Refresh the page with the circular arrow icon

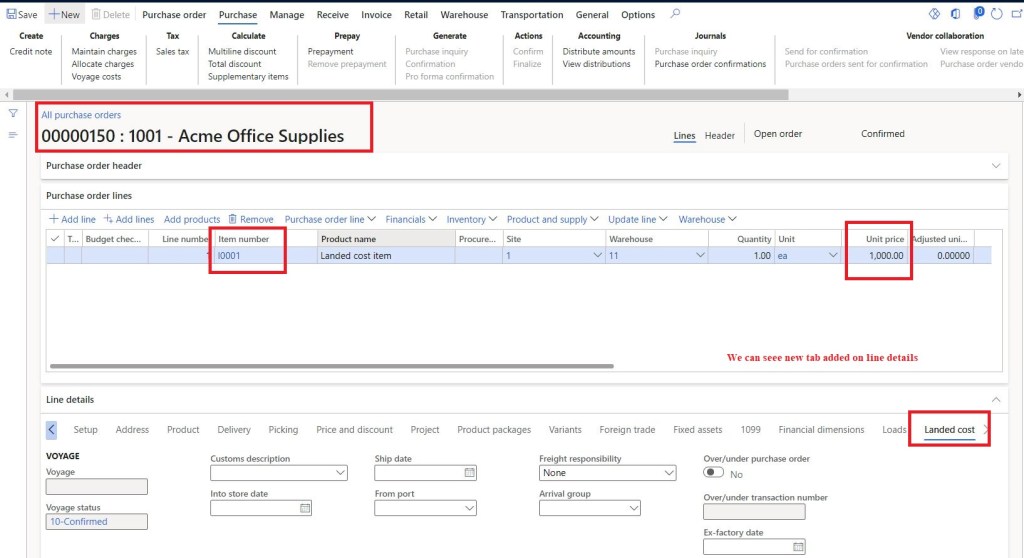coord(996,14)
